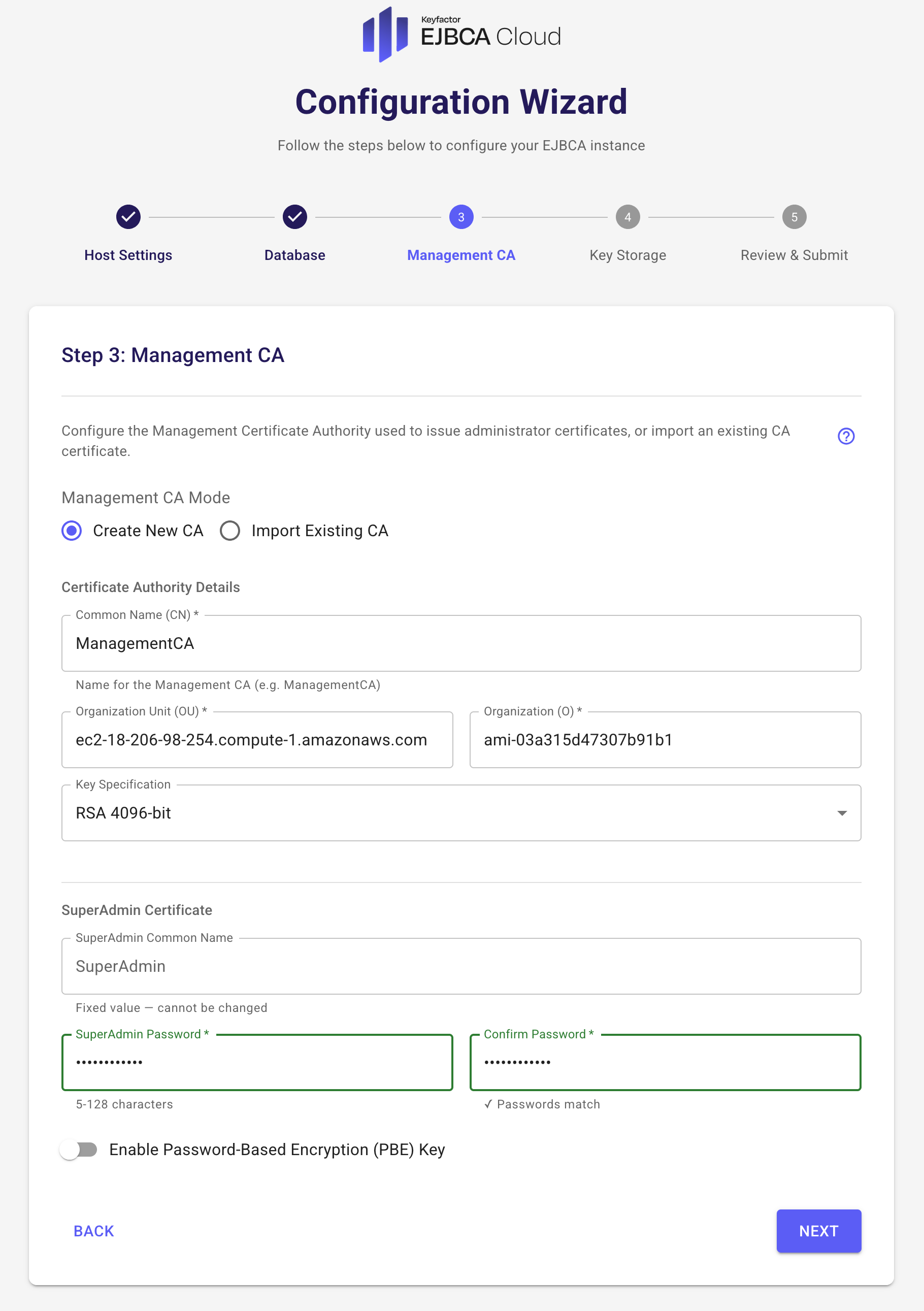This screenshot has height=1311, width=924.
Task: Click the BACK button
Action: [93, 1231]
